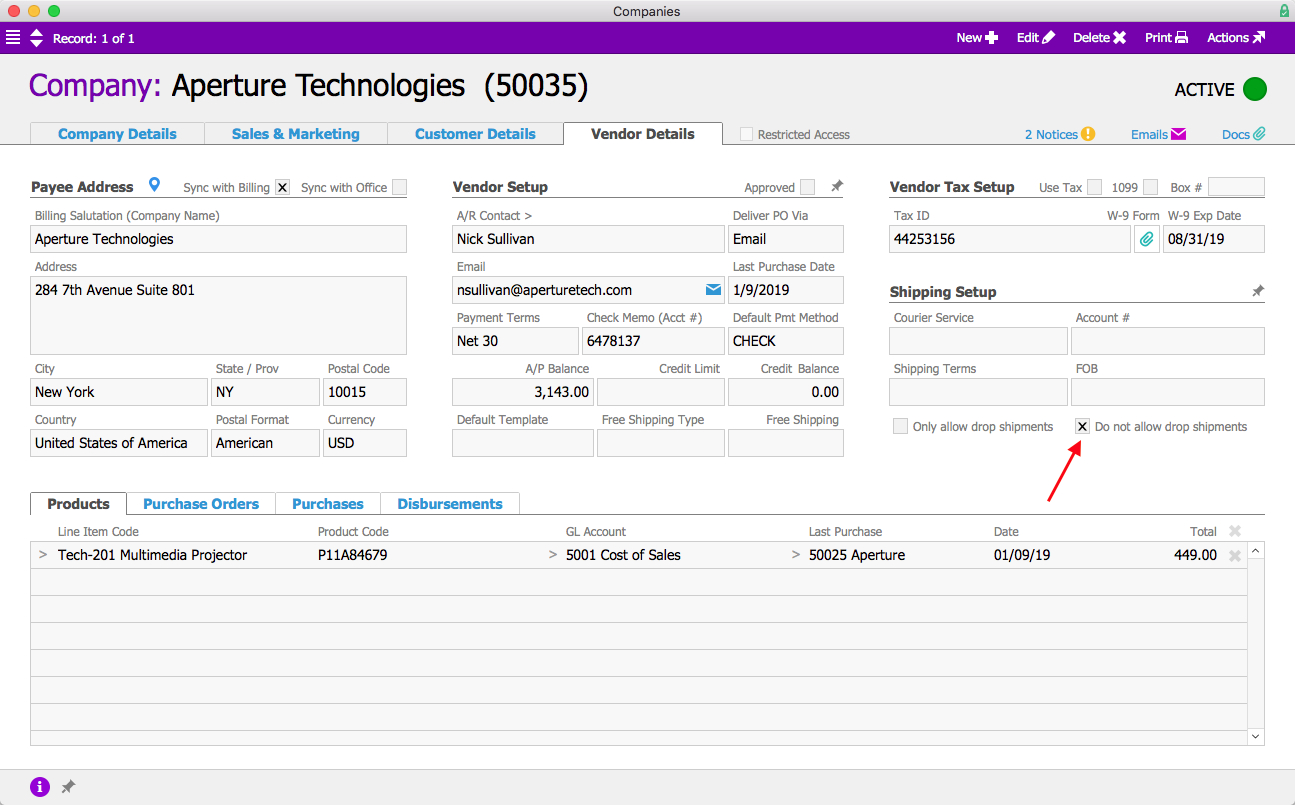Open the Emails link
Image resolution: width=1295 pixels, height=805 pixels.
click(1159, 134)
